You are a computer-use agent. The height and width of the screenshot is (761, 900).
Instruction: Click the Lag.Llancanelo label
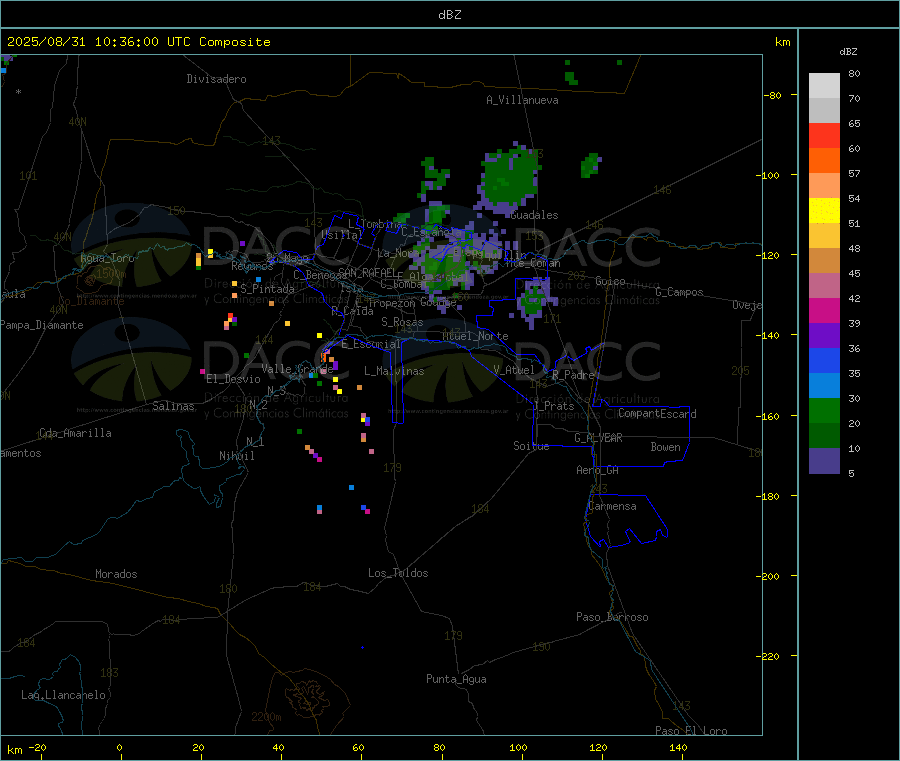point(63,695)
